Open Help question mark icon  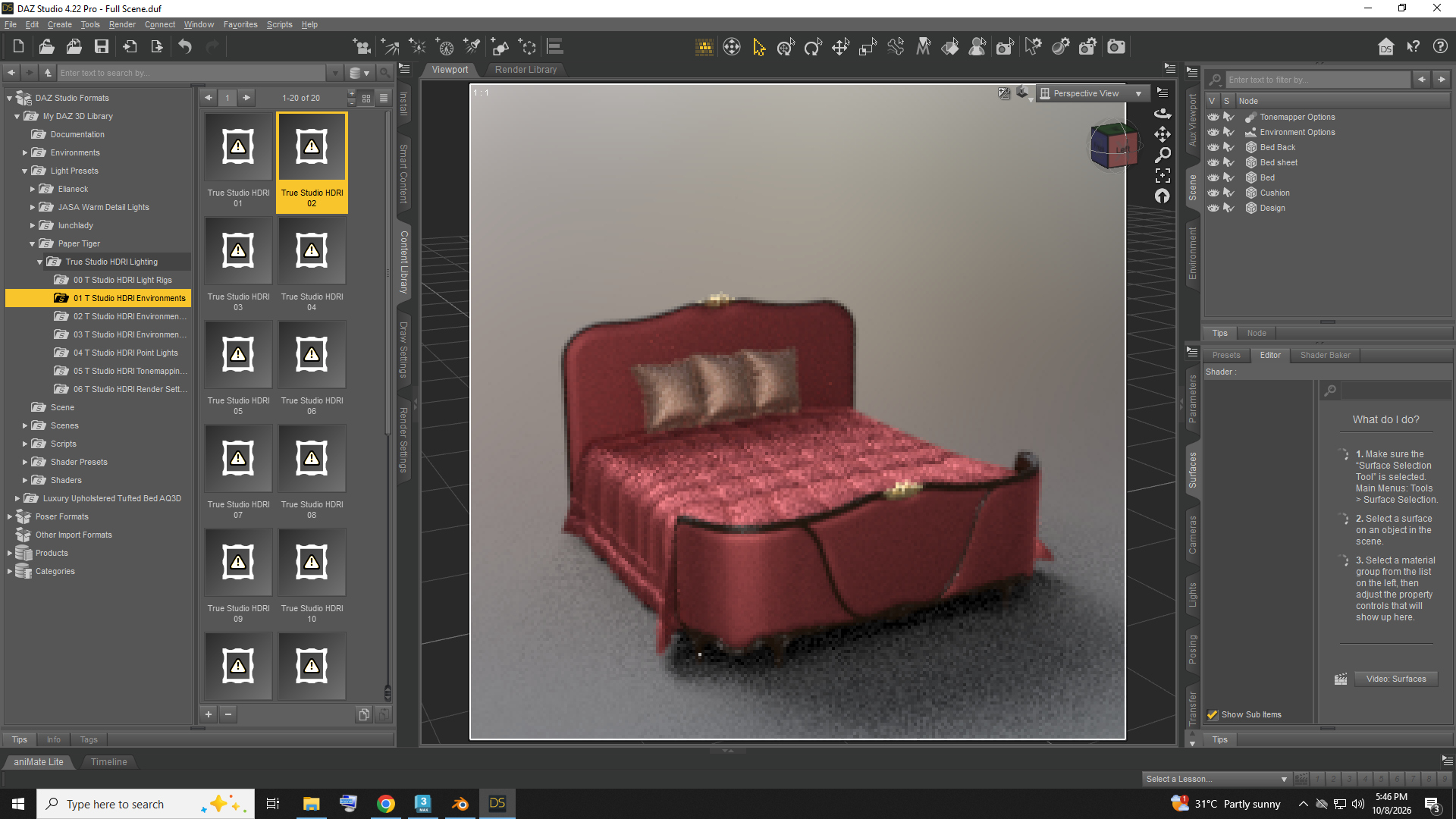coord(1440,47)
